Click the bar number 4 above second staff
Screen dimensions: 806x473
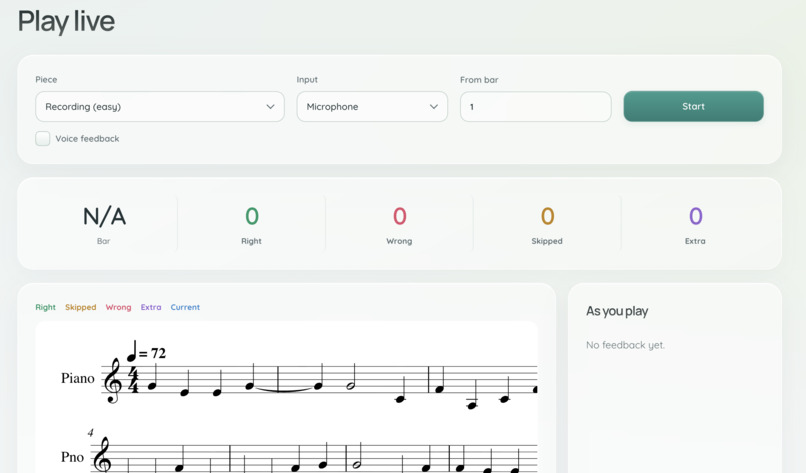click(x=90, y=432)
